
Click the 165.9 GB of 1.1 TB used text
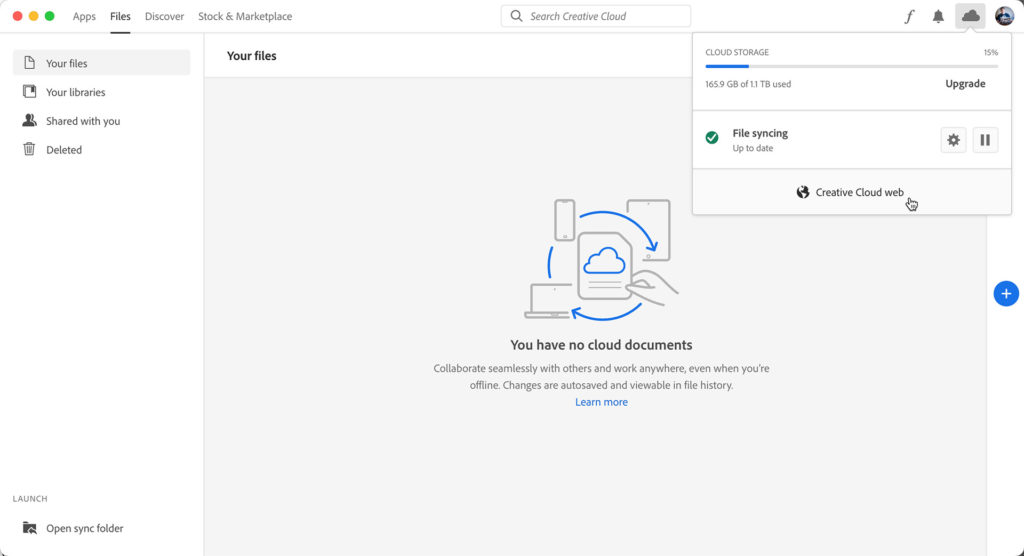[x=748, y=84]
